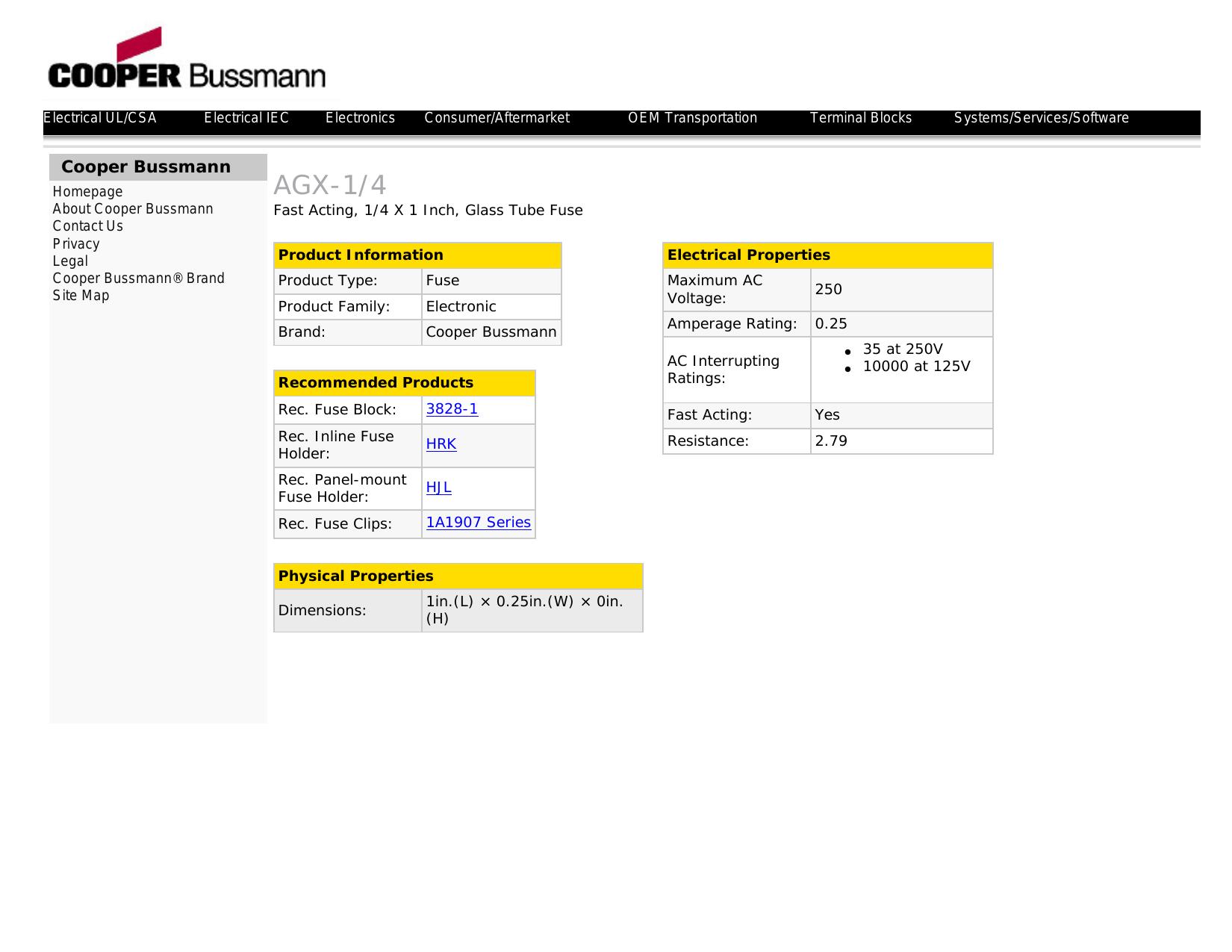Select Consumer/Aftermarket in the navigation bar
1232x952 pixels.
(x=497, y=118)
